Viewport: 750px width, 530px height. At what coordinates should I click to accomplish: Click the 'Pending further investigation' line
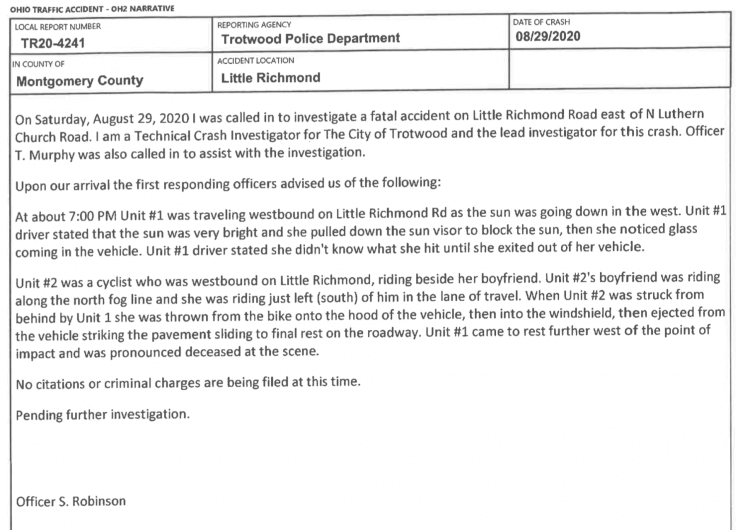[x=102, y=414]
